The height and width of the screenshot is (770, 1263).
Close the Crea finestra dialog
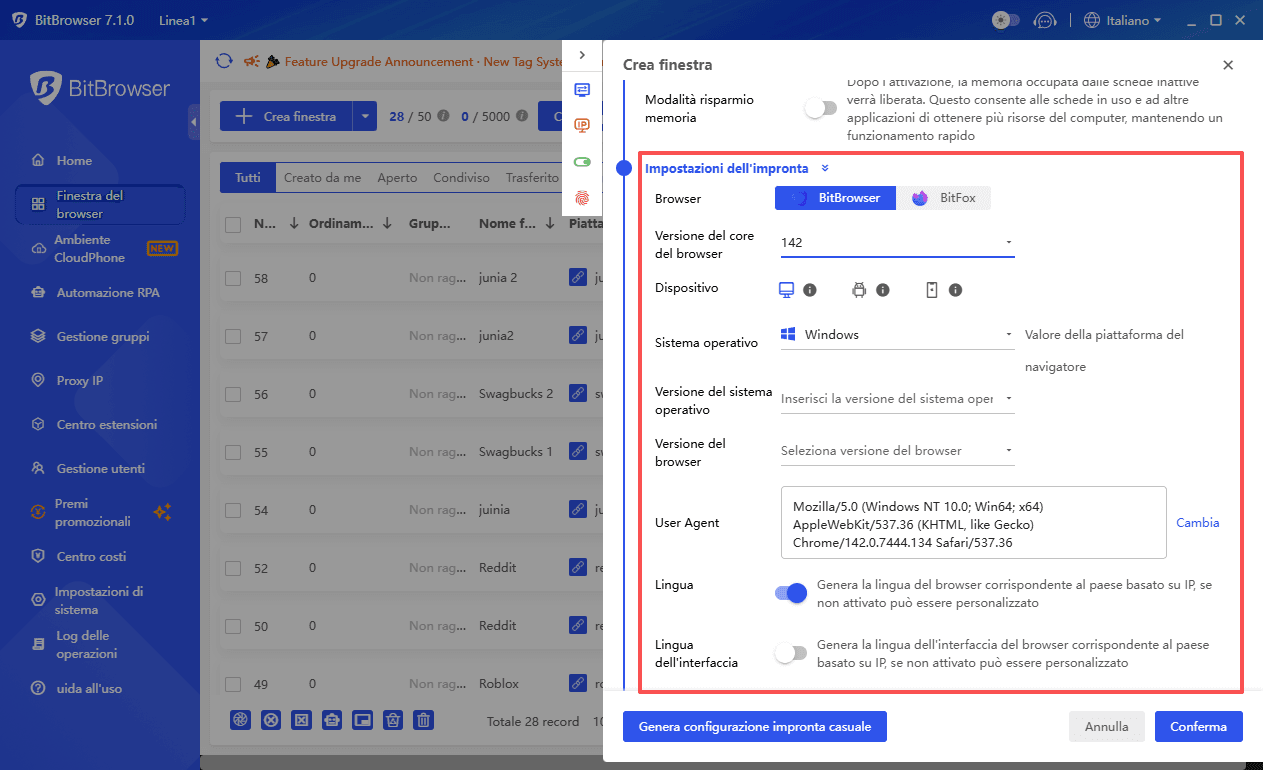pyautogui.click(x=1228, y=65)
